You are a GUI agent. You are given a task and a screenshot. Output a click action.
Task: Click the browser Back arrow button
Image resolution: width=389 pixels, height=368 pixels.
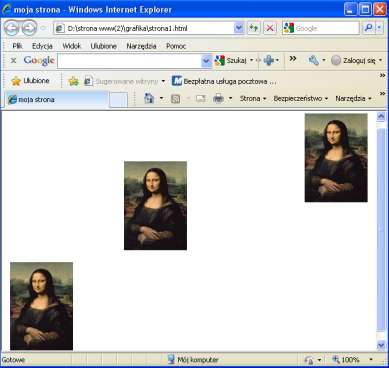pos(12,28)
